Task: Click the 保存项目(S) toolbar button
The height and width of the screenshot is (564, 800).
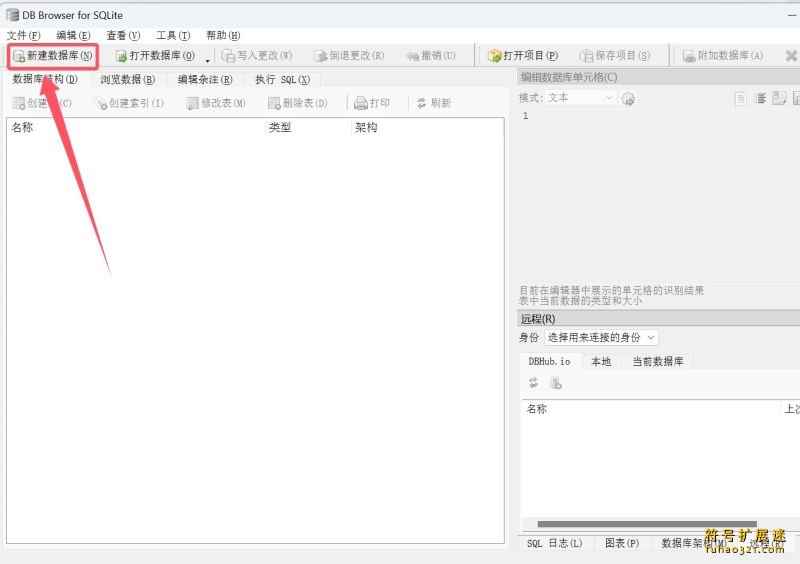Action: [615, 56]
